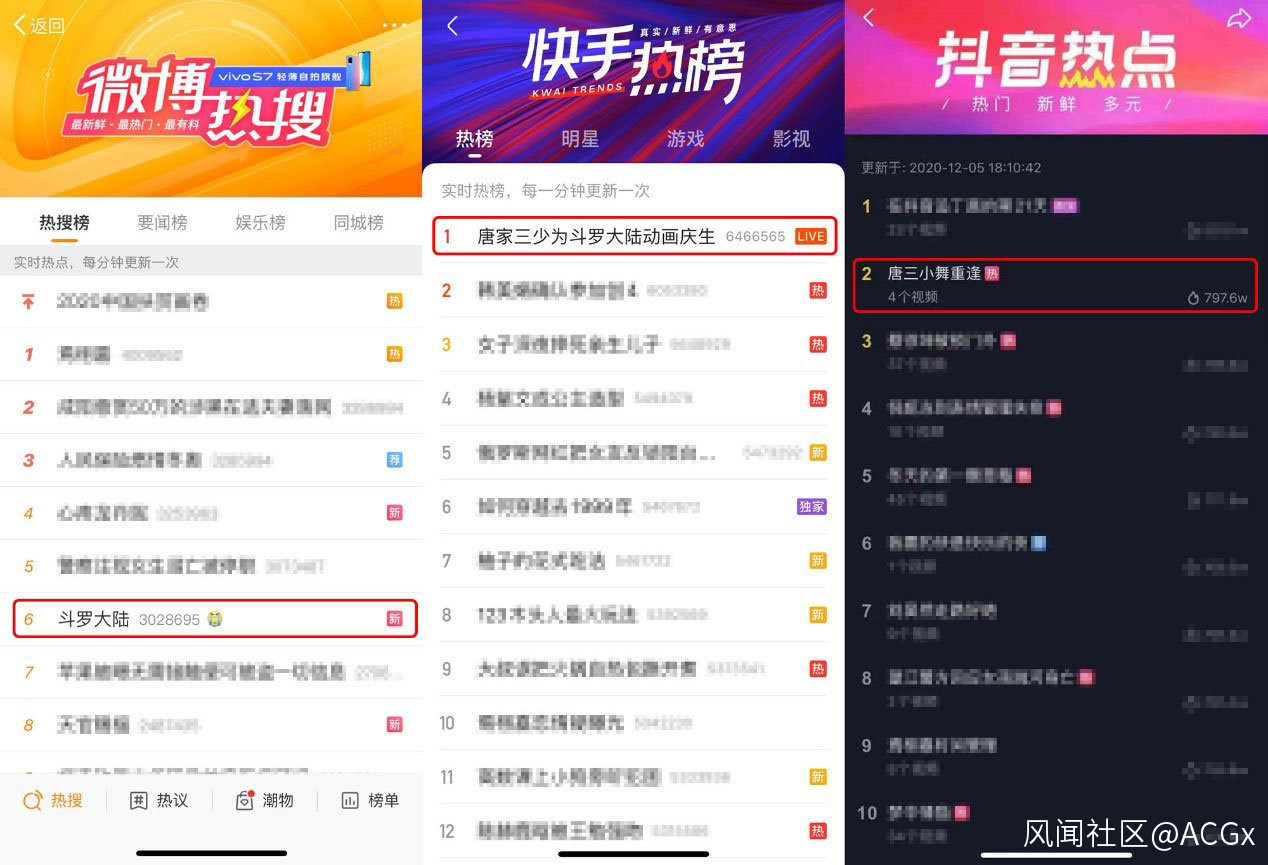Switch to the 要闻榜 tab
This screenshot has width=1268, height=865.
162,222
